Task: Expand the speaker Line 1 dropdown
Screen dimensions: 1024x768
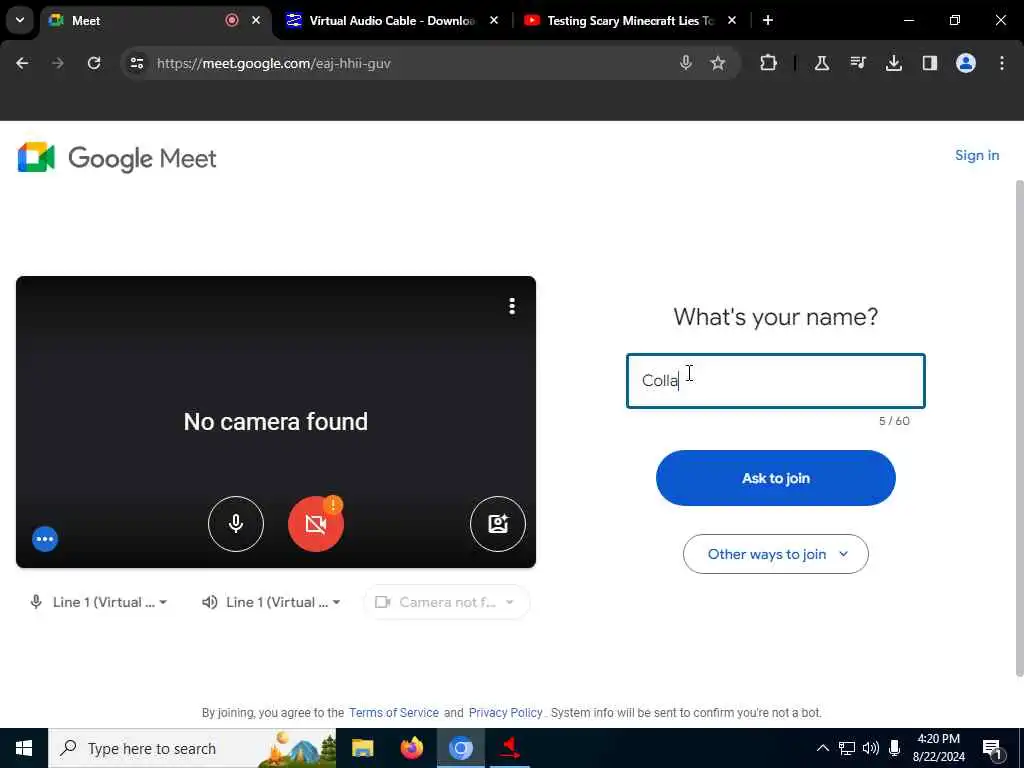Action: click(x=272, y=602)
